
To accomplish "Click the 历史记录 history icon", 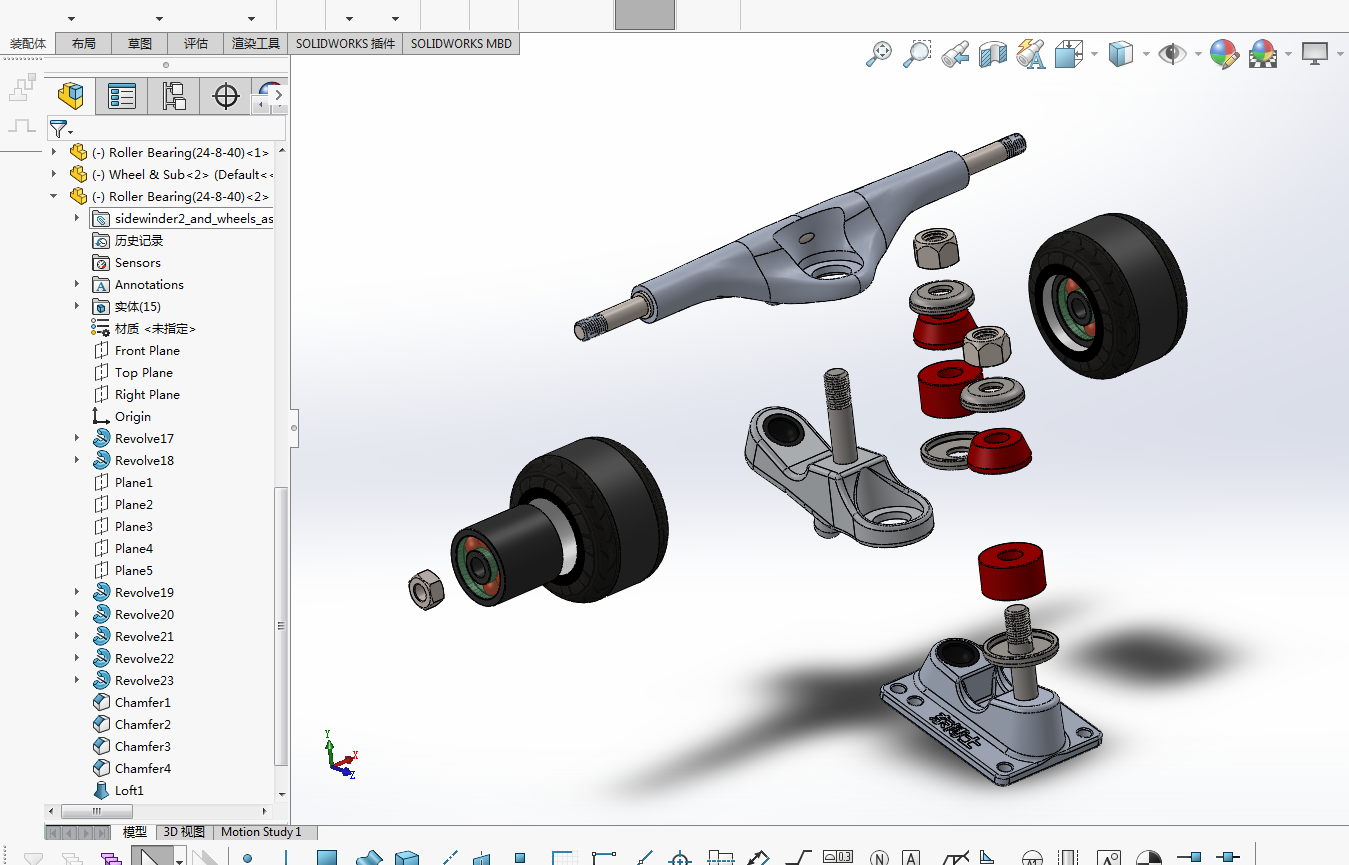I will click(101, 241).
